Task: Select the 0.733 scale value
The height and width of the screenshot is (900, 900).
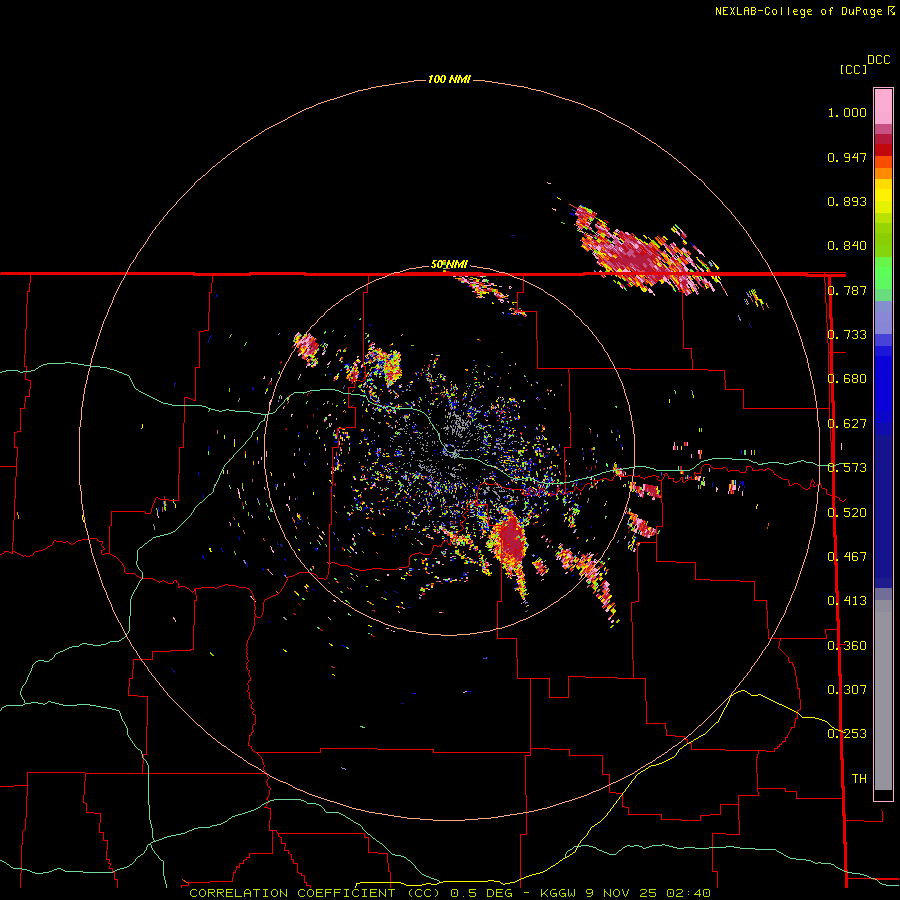Action: pyautogui.click(x=847, y=335)
